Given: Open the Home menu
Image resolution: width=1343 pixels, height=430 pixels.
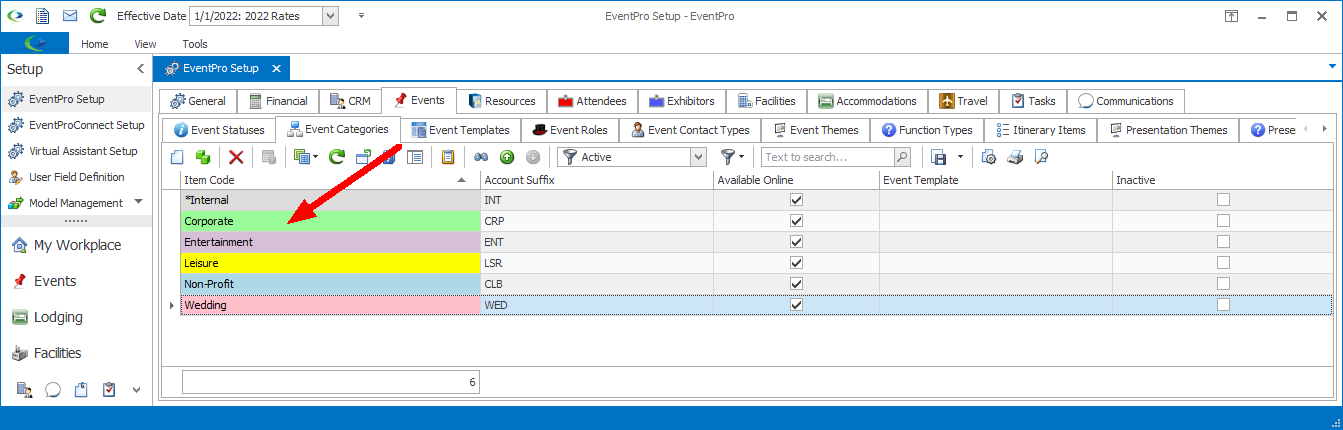Looking at the screenshot, I should point(95,44).
